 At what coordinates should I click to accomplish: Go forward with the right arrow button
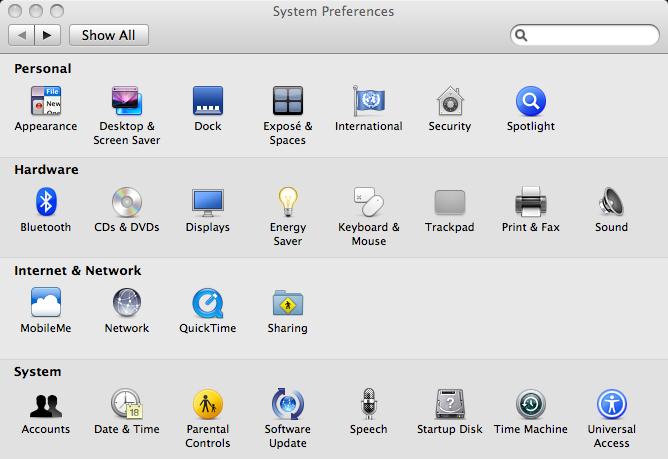(47, 35)
